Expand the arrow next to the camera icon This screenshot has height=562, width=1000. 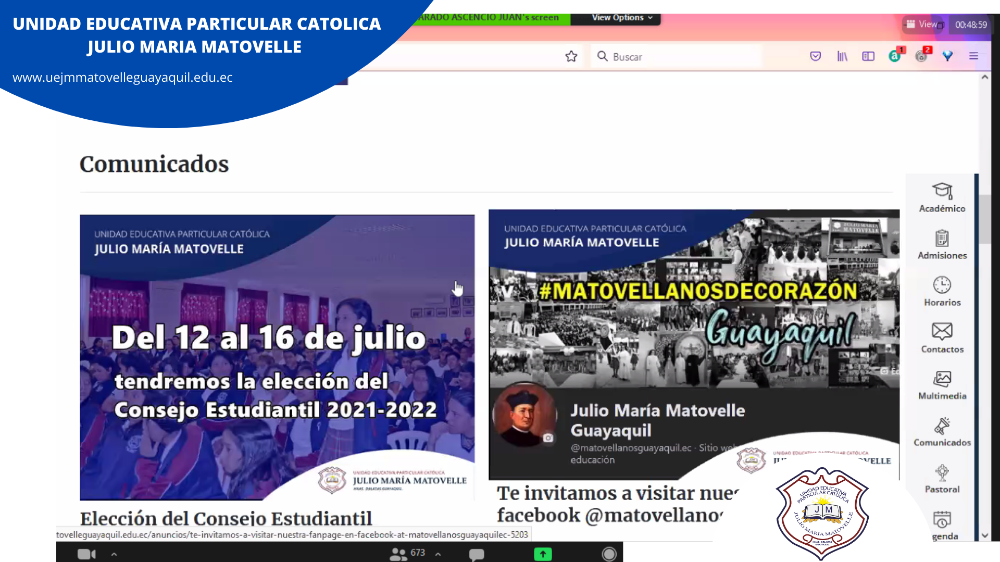114,554
